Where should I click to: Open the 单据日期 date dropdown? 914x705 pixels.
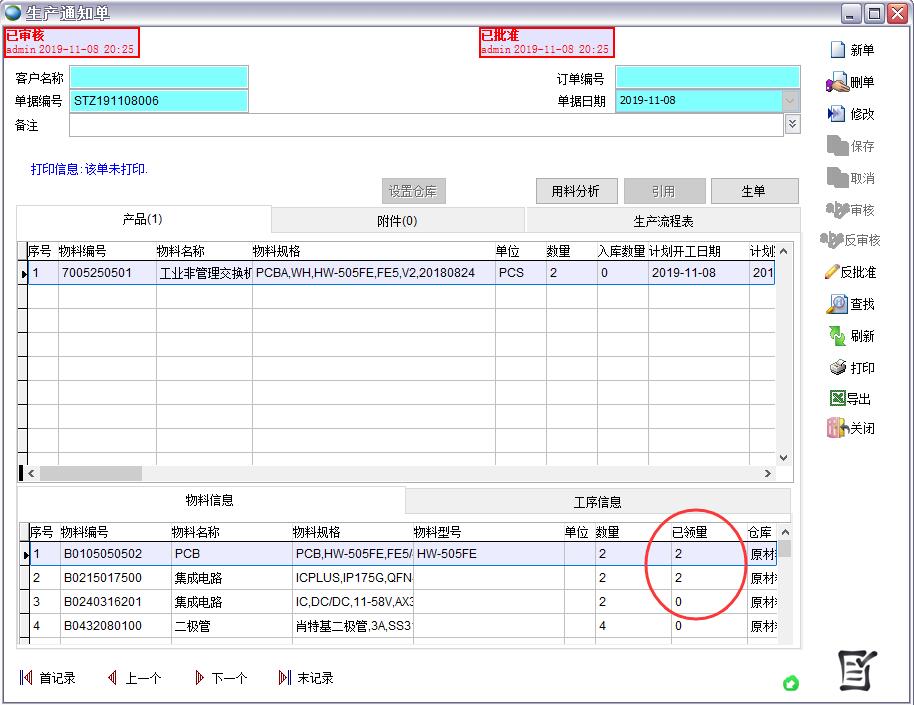(x=790, y=101)
